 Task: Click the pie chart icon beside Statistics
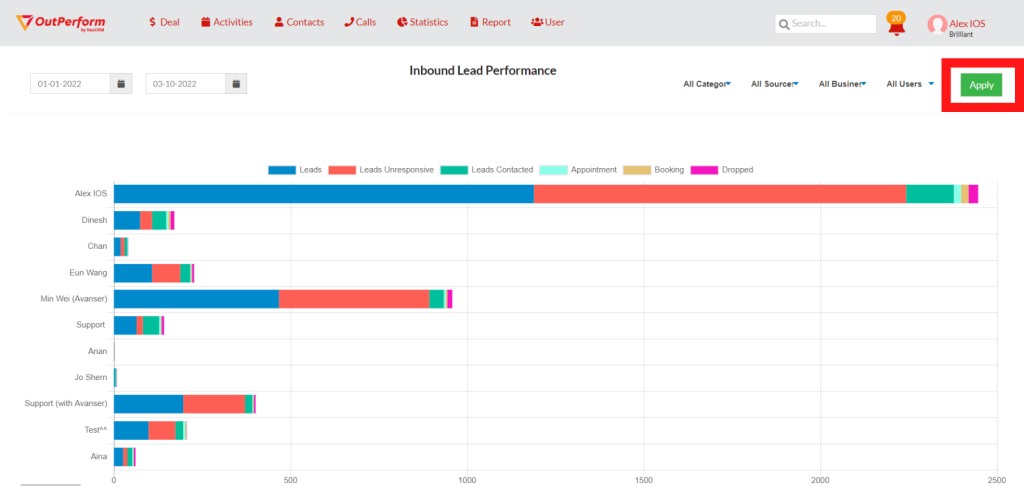click(401, 22)
